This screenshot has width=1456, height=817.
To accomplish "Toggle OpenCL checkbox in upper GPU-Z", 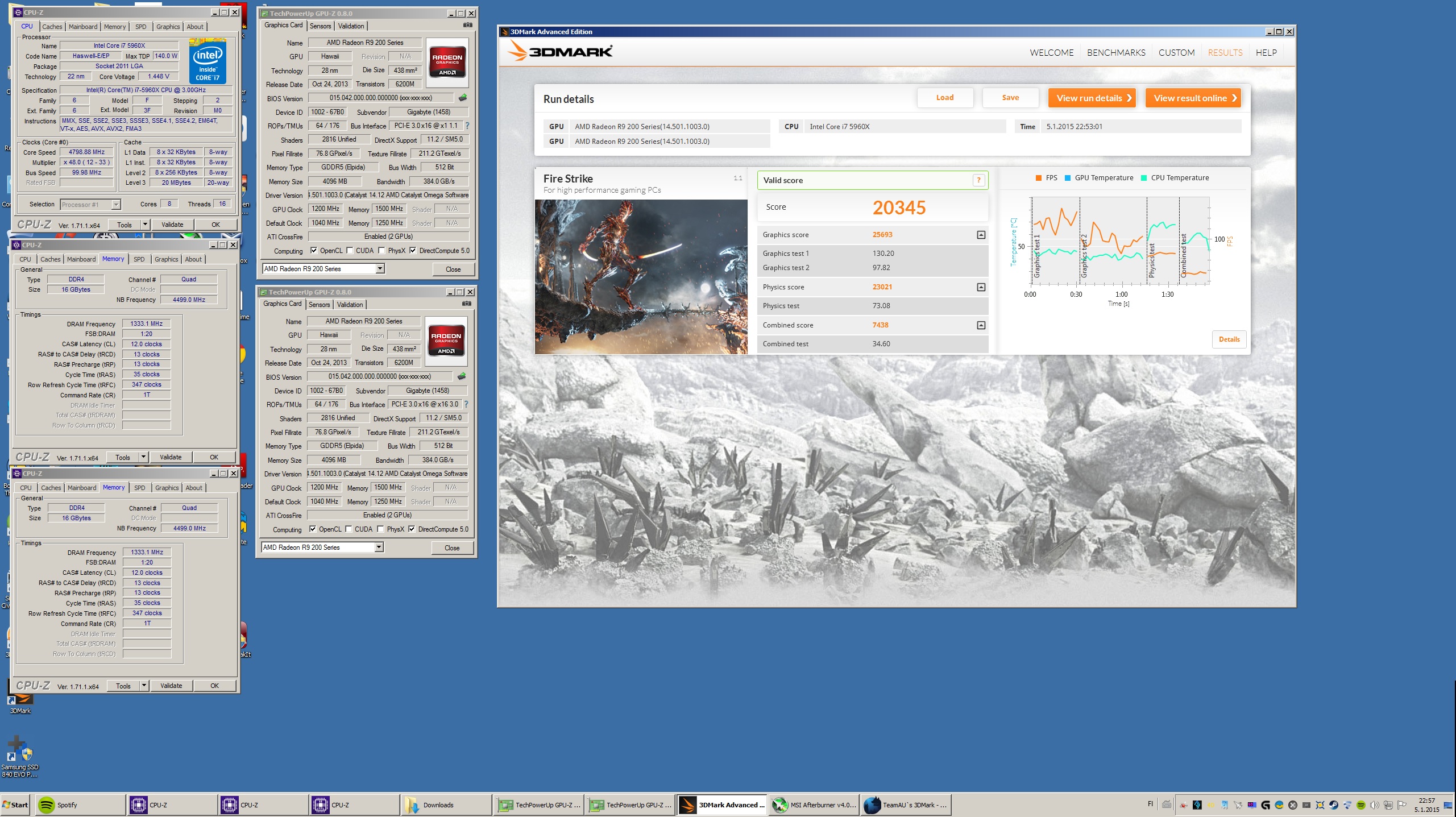I will (314, 251).
